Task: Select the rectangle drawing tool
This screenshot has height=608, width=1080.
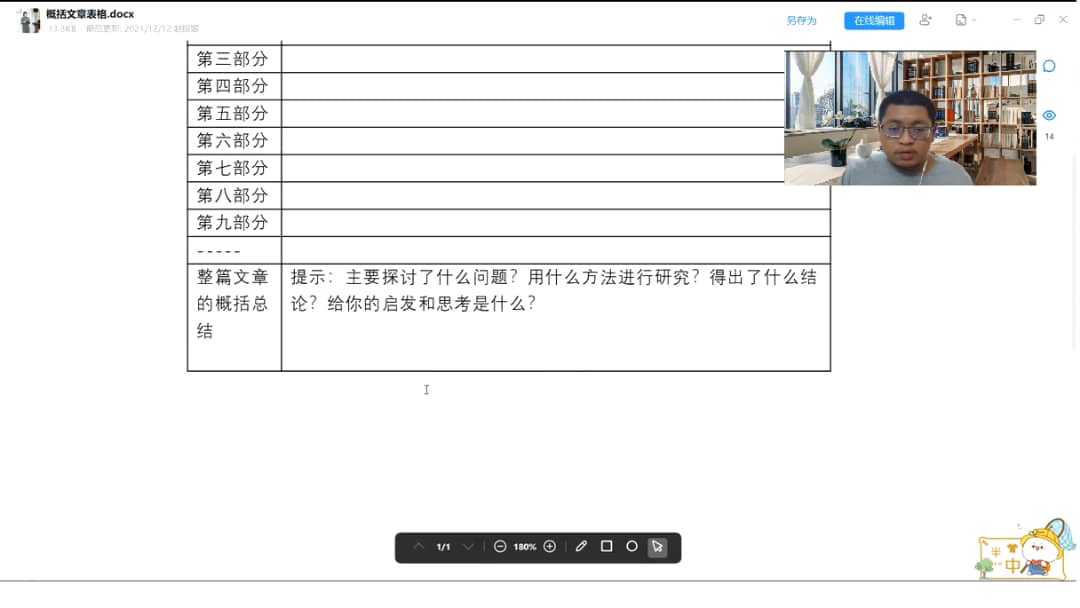Action: [x=606, y=547]
